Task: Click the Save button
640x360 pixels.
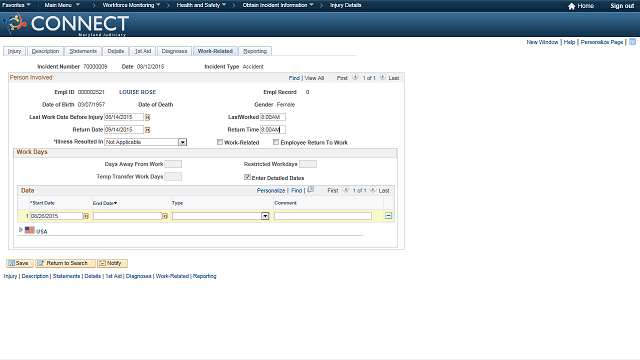Action: point(19,263)
